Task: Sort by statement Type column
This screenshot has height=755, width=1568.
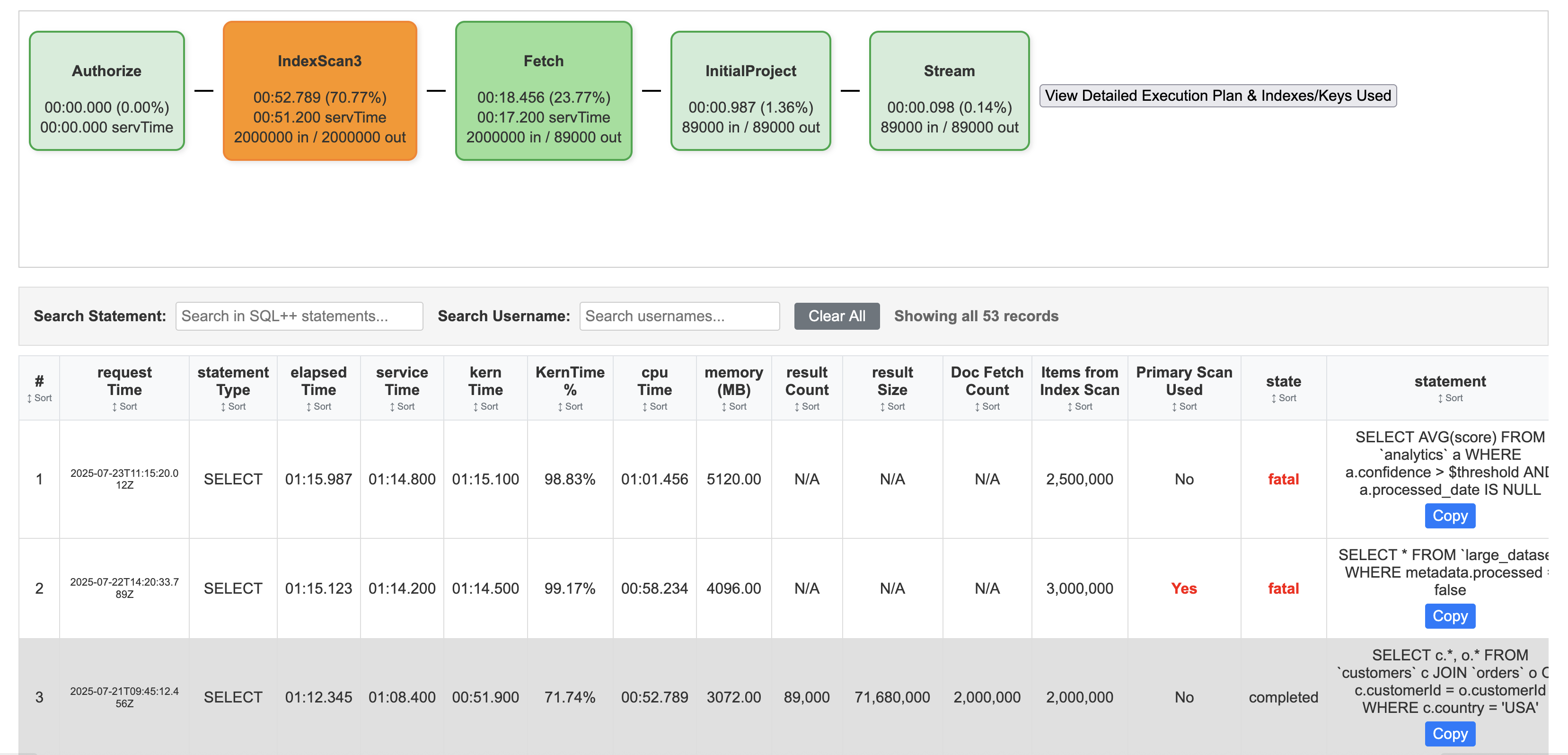Action: 233,406
